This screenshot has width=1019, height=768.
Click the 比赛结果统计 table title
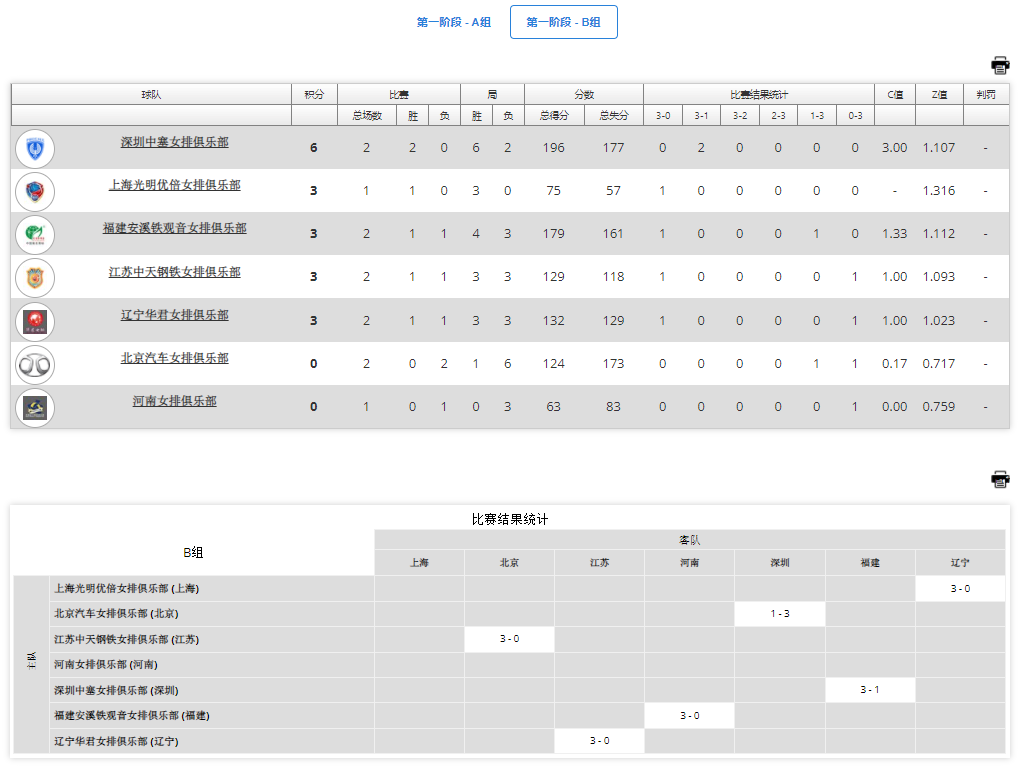[510, 519]
